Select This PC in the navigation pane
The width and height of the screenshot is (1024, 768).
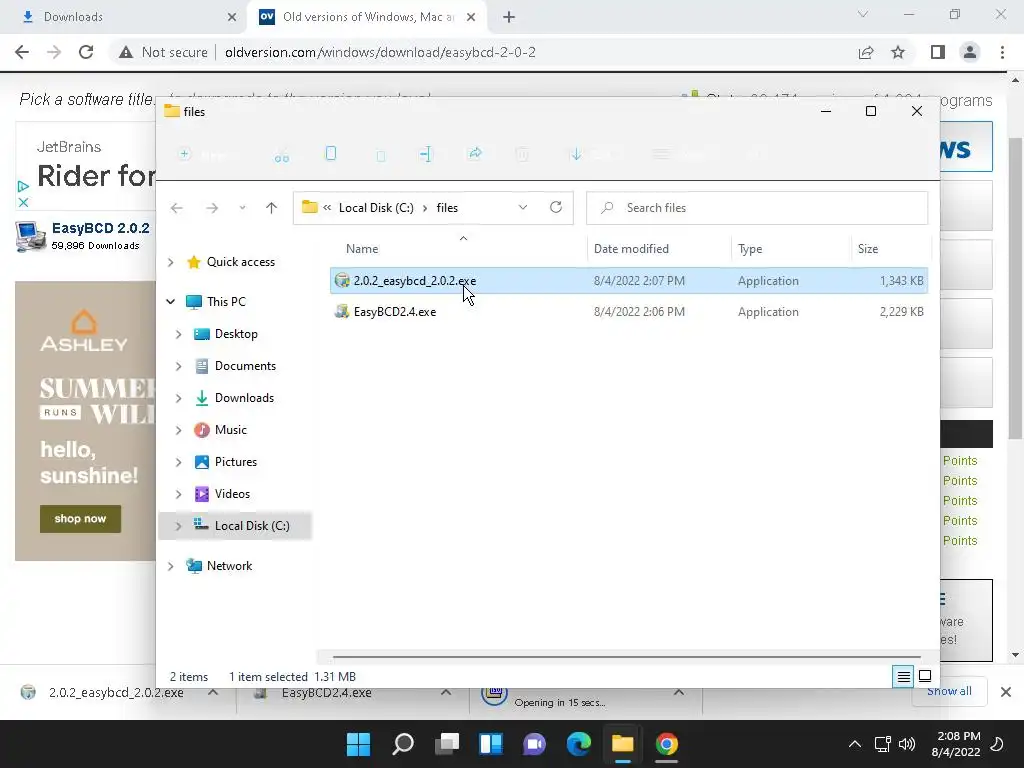click(226, 302)
